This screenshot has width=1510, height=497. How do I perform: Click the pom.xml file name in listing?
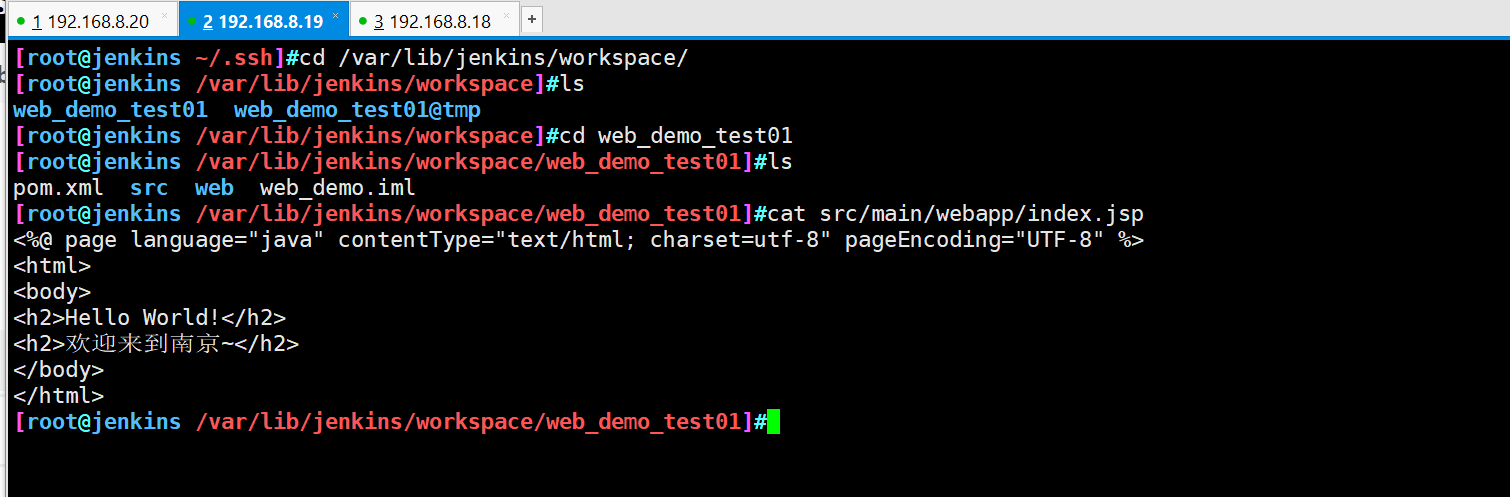(x=58, y=188)
